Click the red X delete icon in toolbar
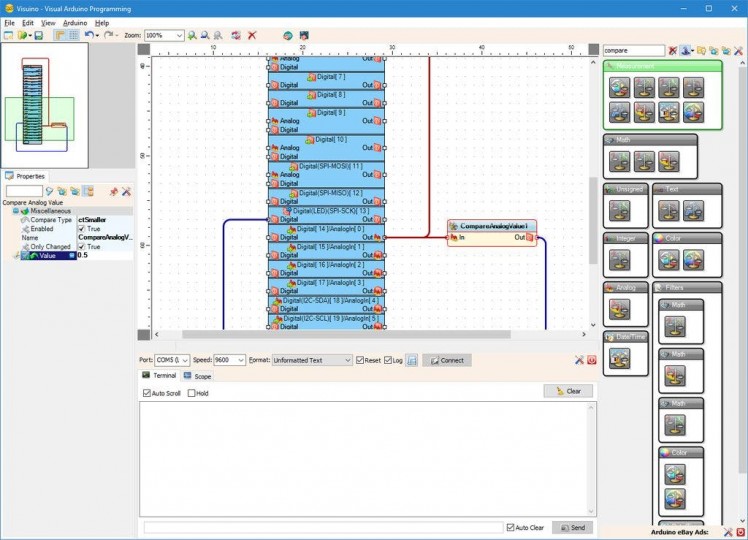This screenshot has width=748, height=540. click(252, 35)
